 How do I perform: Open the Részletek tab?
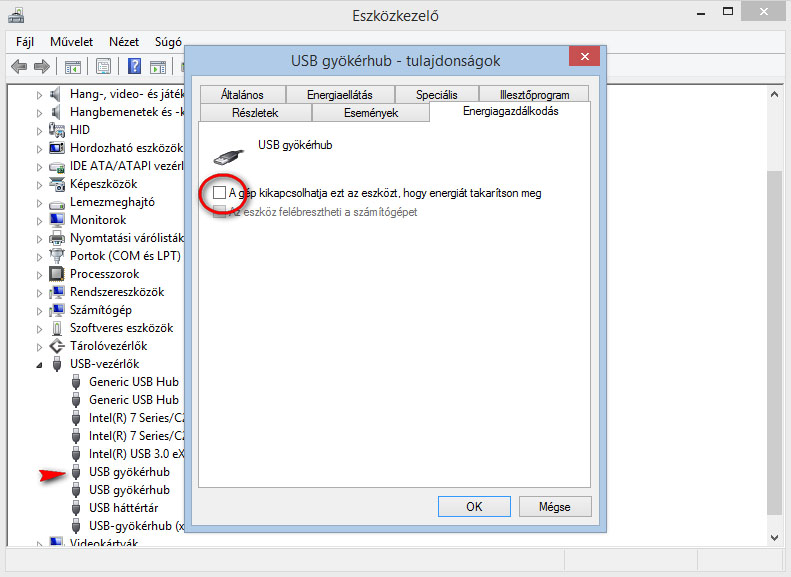click(255, 113)
